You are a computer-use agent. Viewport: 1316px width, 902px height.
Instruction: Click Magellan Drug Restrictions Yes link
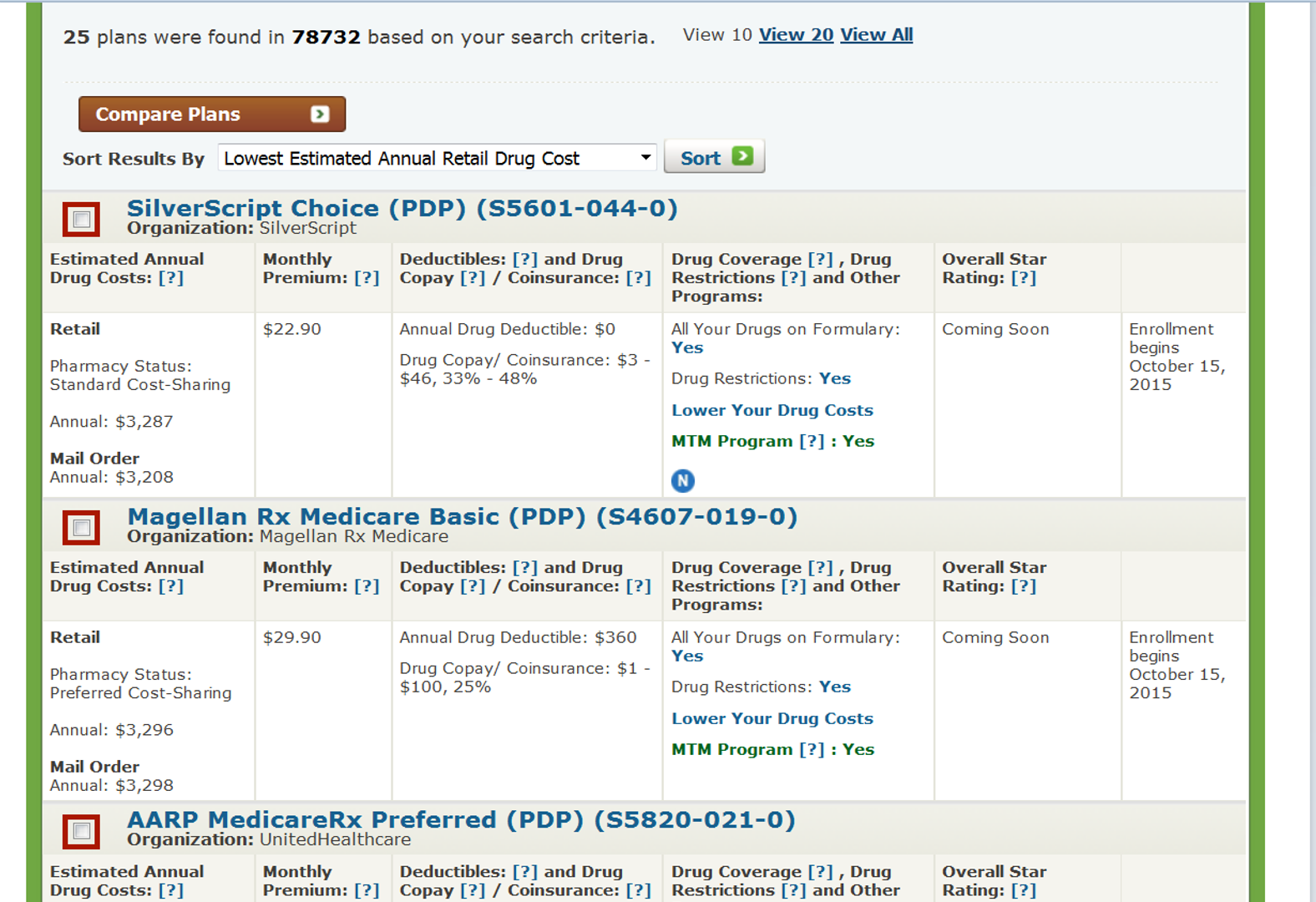834,687
